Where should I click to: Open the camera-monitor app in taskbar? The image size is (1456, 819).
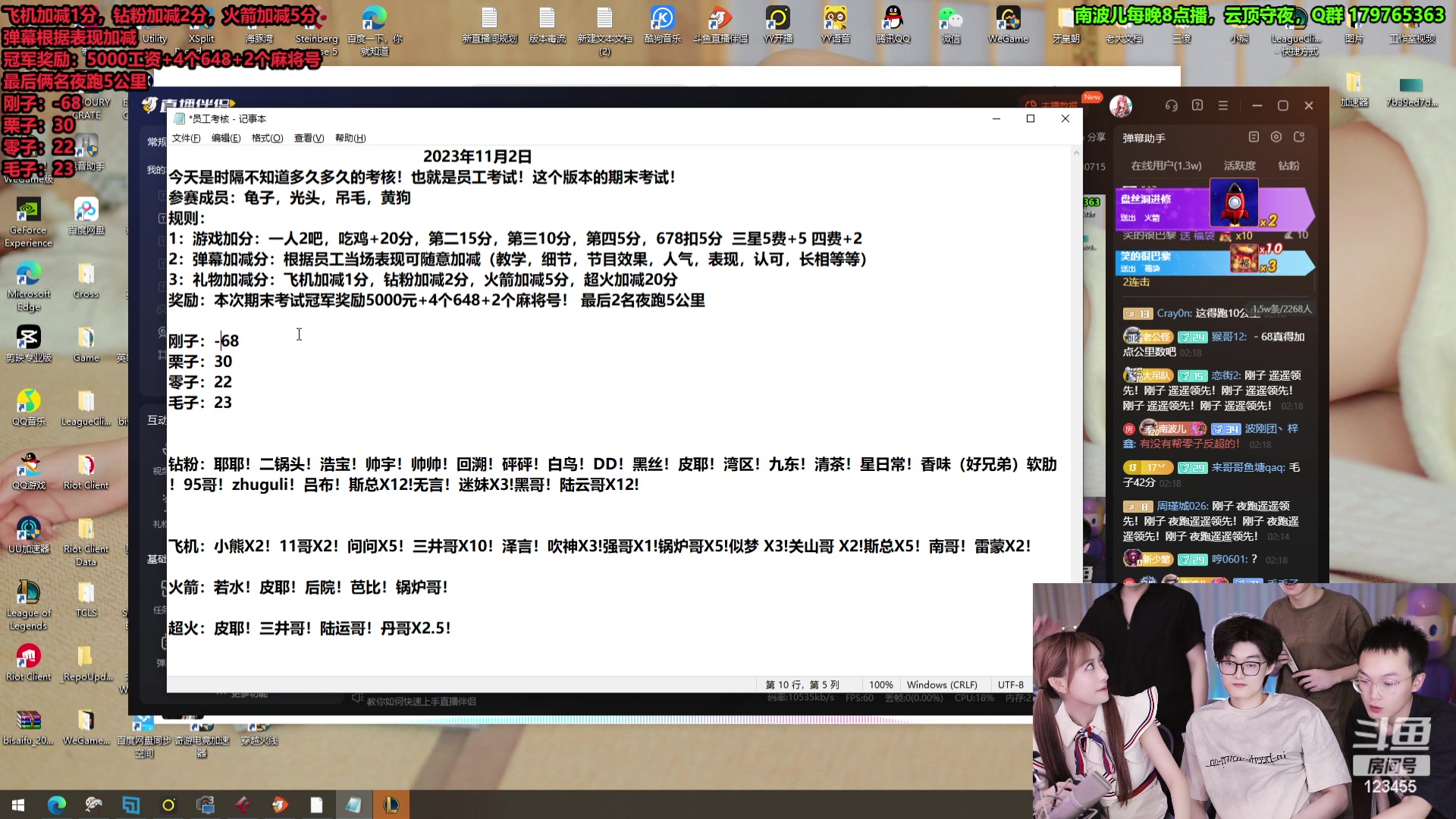[x=206, y=805]
